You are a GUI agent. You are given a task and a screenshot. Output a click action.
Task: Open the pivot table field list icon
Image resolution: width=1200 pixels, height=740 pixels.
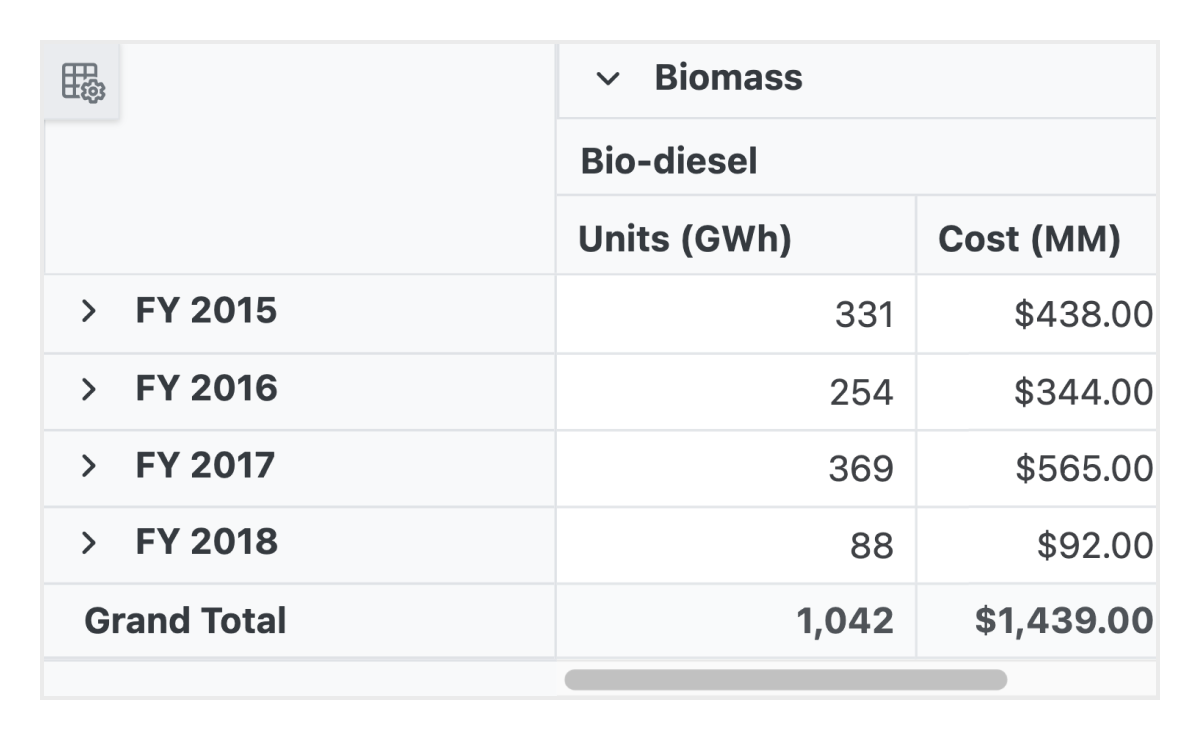click(x=83, y=82)
